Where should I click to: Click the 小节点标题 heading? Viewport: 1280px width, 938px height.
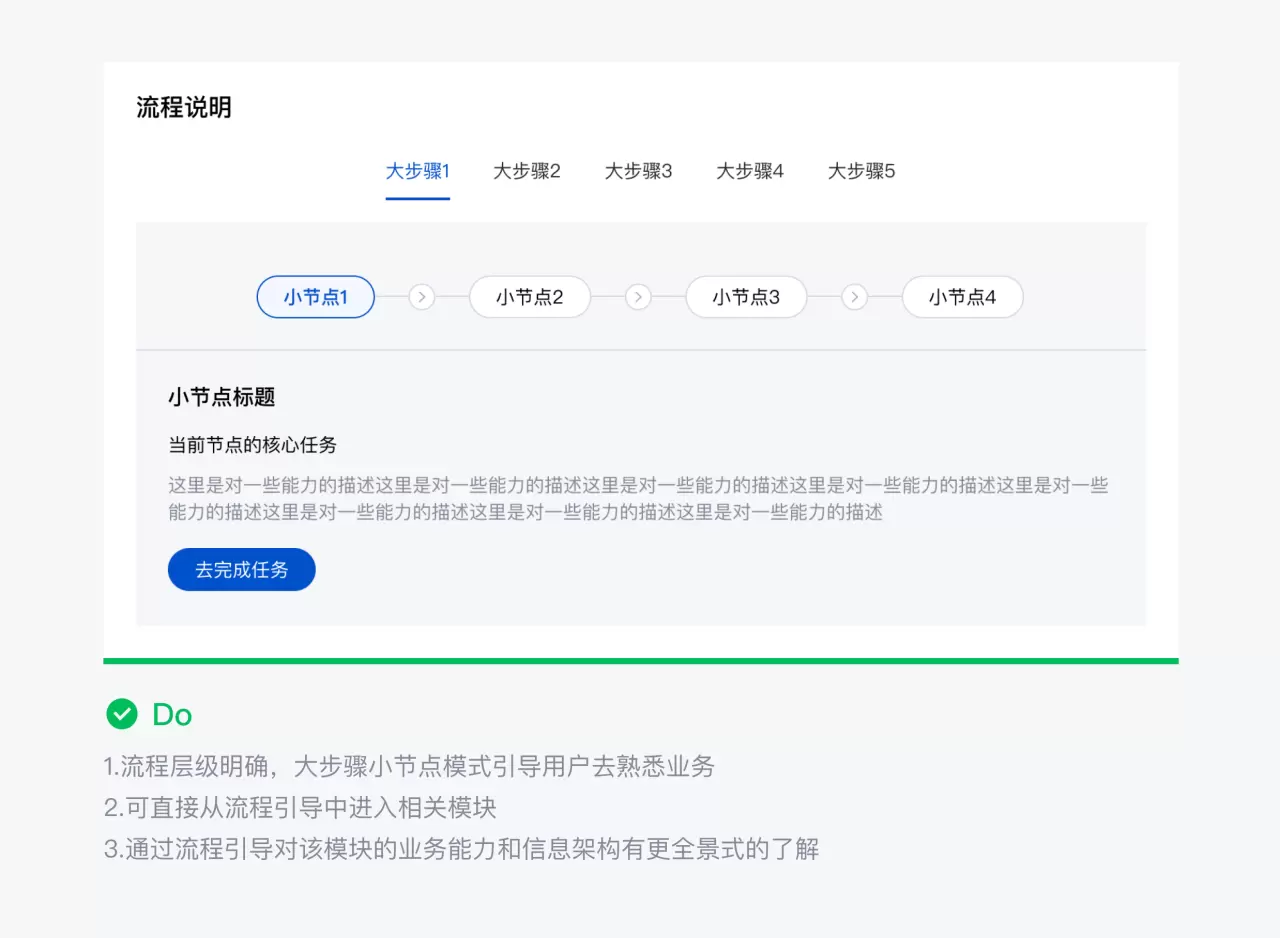[222, 397]
